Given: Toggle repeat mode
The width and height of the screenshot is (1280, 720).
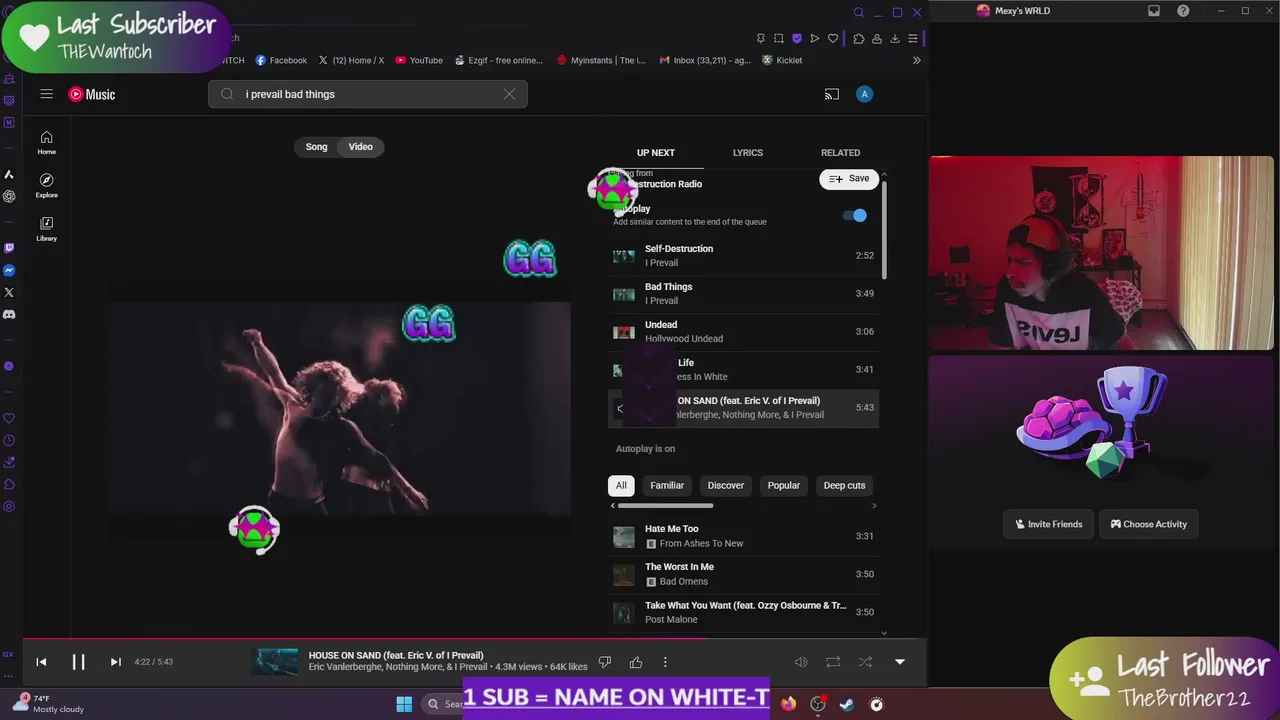Looking at the screenshot, I should tap(833, 662).
